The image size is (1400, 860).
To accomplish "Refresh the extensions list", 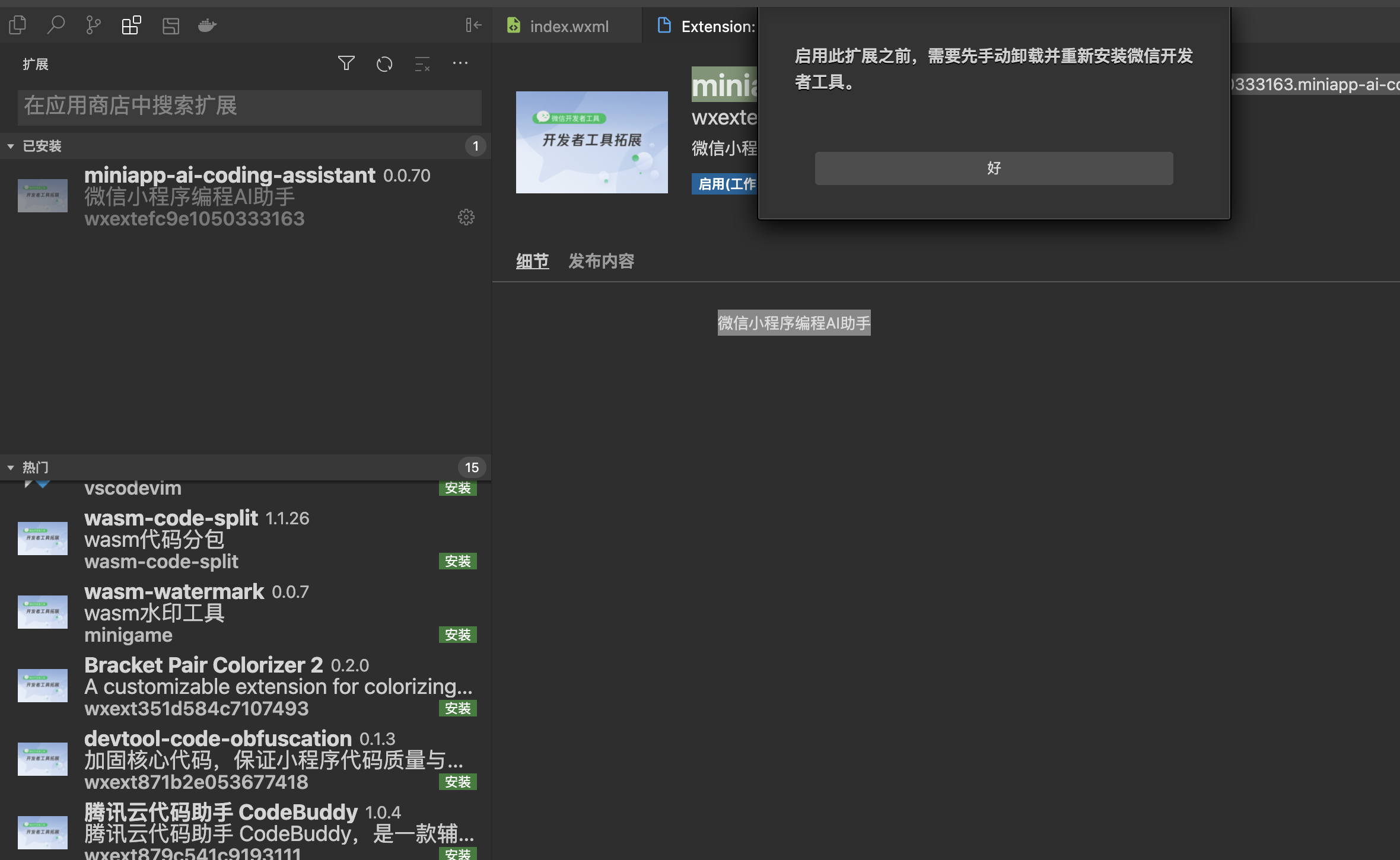I will coord(384,63).
